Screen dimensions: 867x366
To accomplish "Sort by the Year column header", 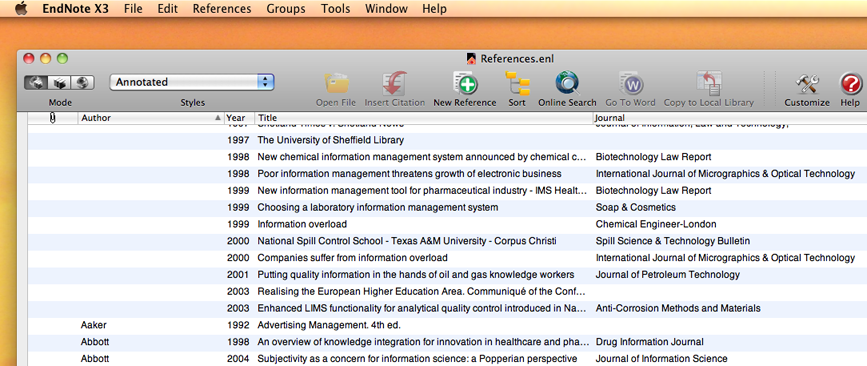I will pos(239,118).
